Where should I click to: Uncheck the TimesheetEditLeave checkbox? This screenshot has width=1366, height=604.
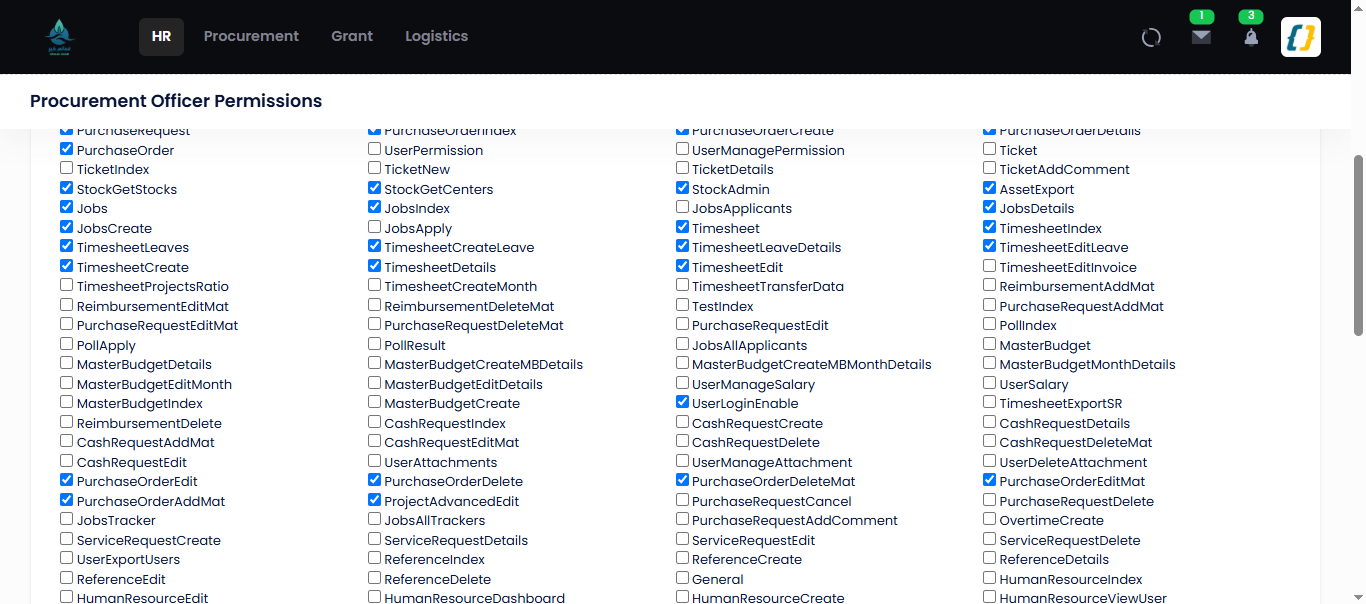pyautogui.click(x=990, y=246)
